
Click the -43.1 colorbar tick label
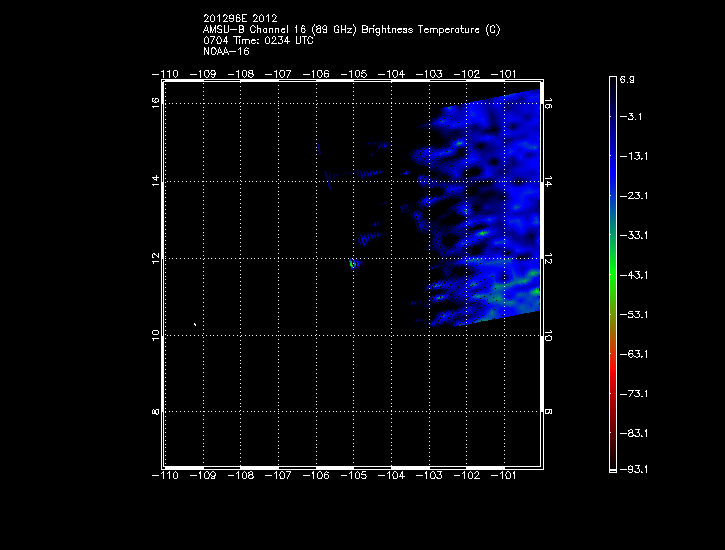click(634, 275)
